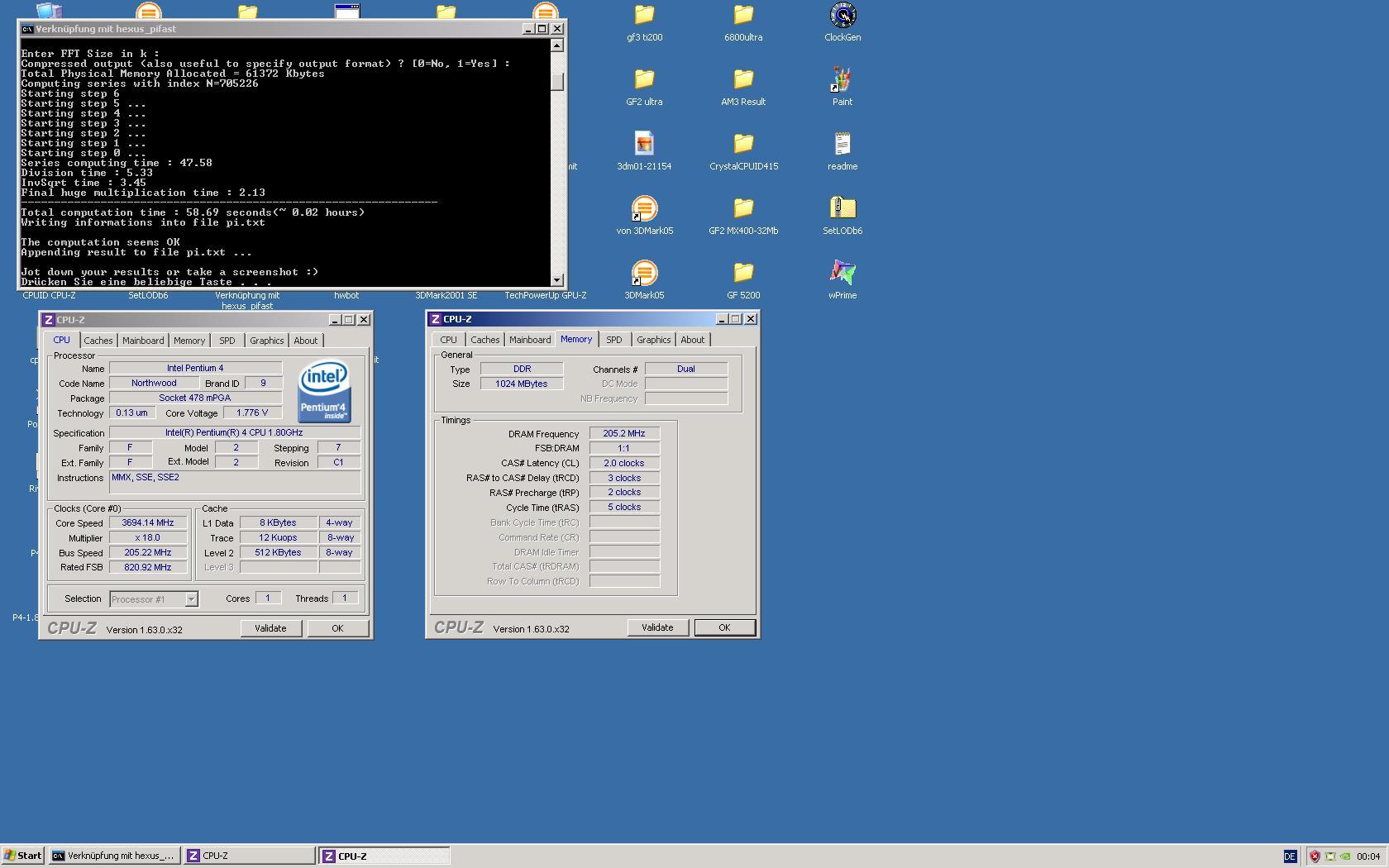Open the AM3 Result folder
Screen dimensions: 1389x868
click(x=743, y=79)
